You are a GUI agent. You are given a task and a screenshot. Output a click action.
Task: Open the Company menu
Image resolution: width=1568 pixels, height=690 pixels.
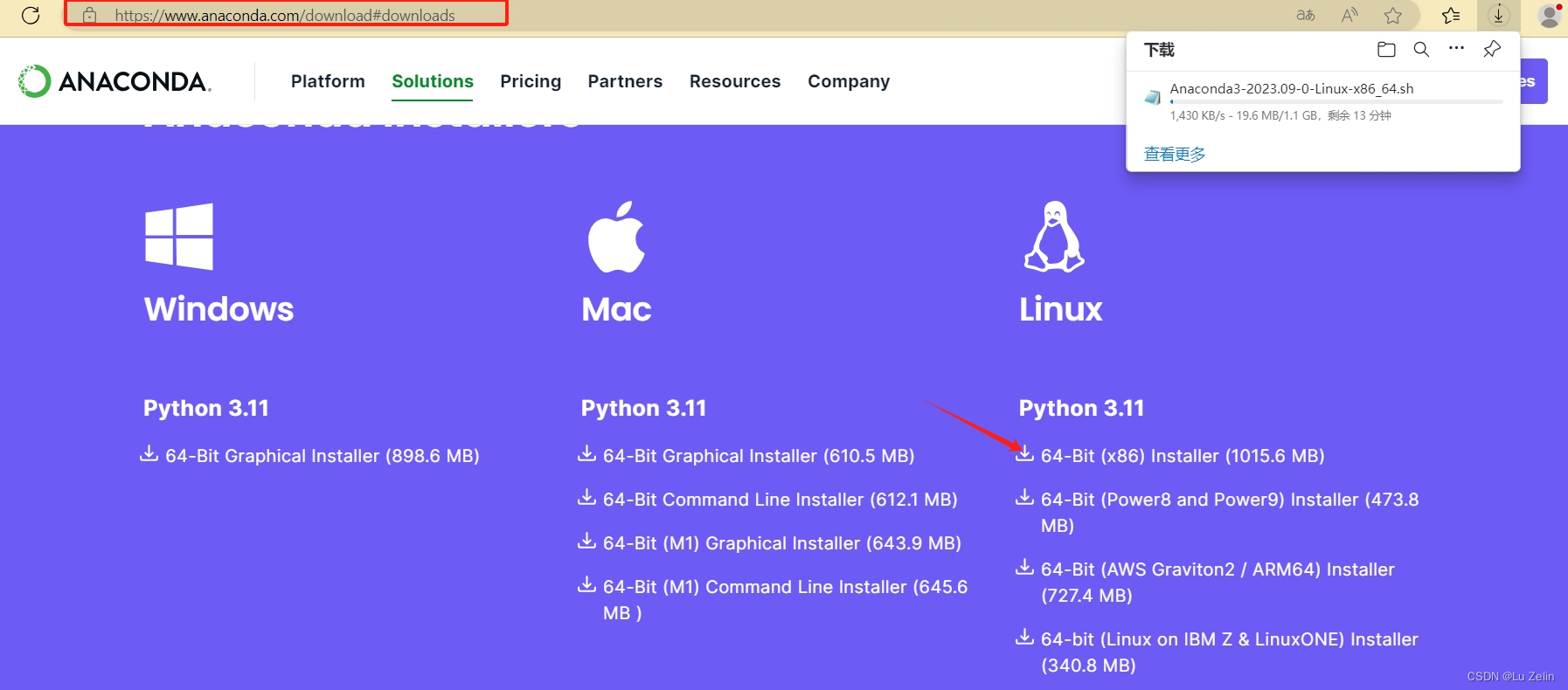coord(849,81)
